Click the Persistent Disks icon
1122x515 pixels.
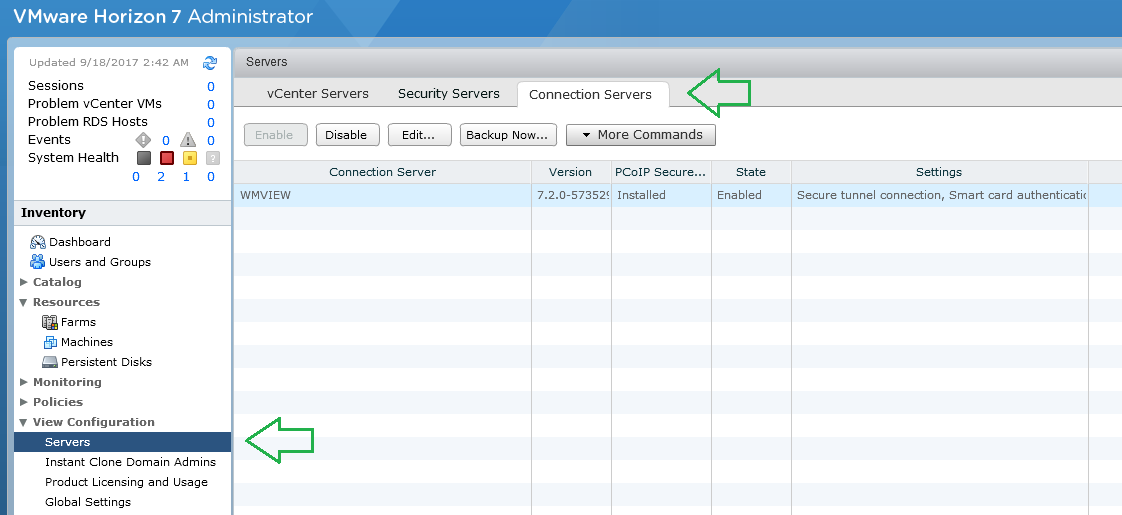point(50,362)
